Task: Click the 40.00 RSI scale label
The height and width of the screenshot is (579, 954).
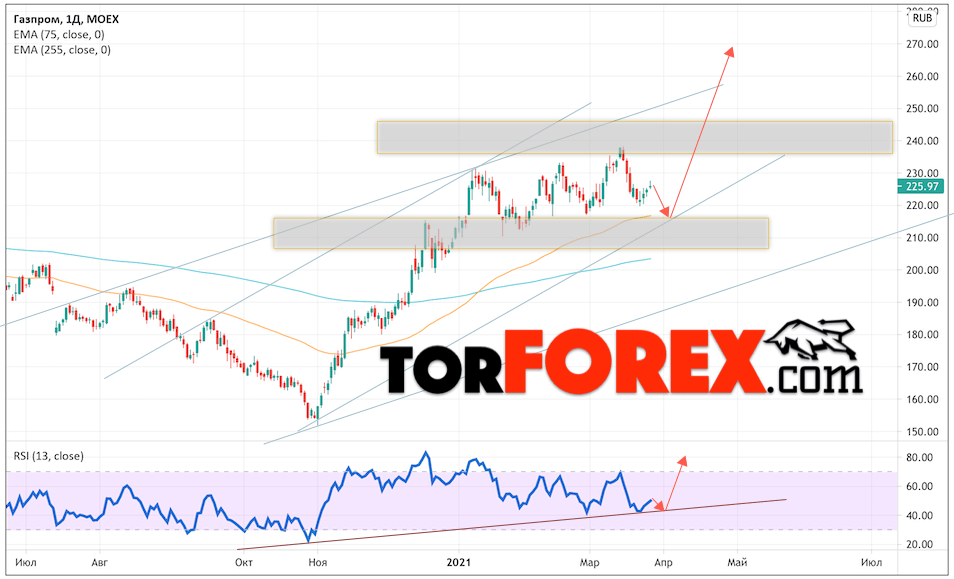Action: (919, 515)
